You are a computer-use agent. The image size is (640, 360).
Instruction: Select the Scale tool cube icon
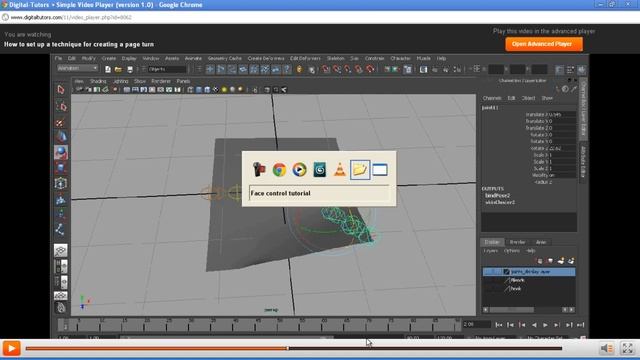click(61, 168)
